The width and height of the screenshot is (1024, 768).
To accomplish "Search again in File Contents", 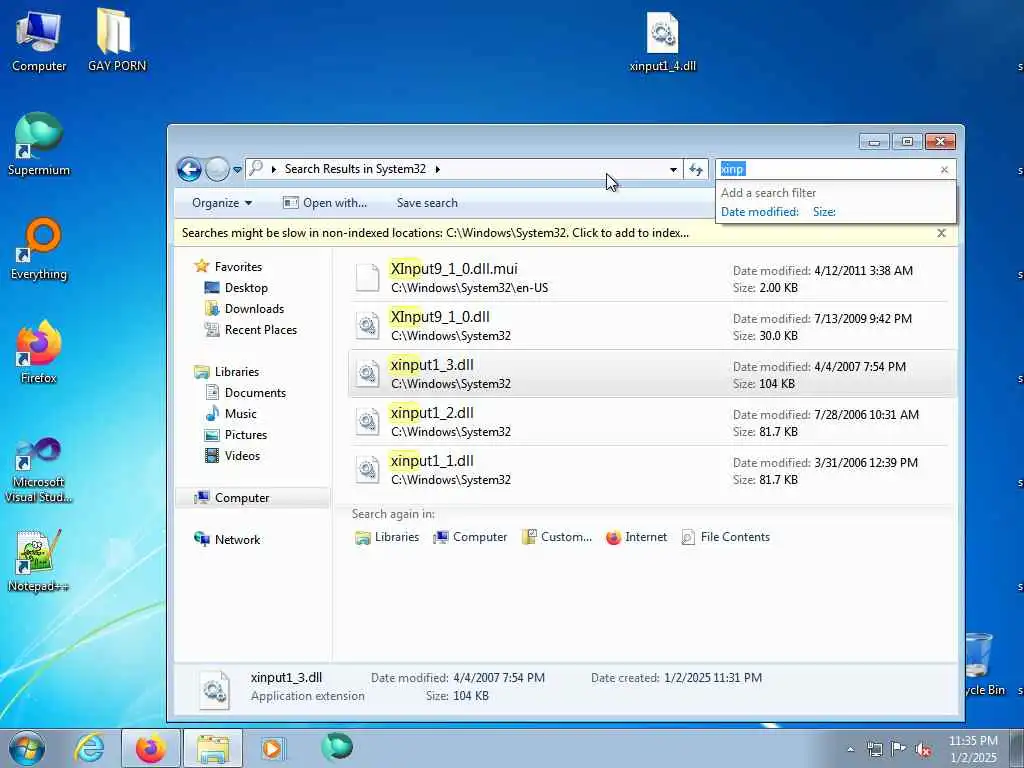I will (726, 537).
